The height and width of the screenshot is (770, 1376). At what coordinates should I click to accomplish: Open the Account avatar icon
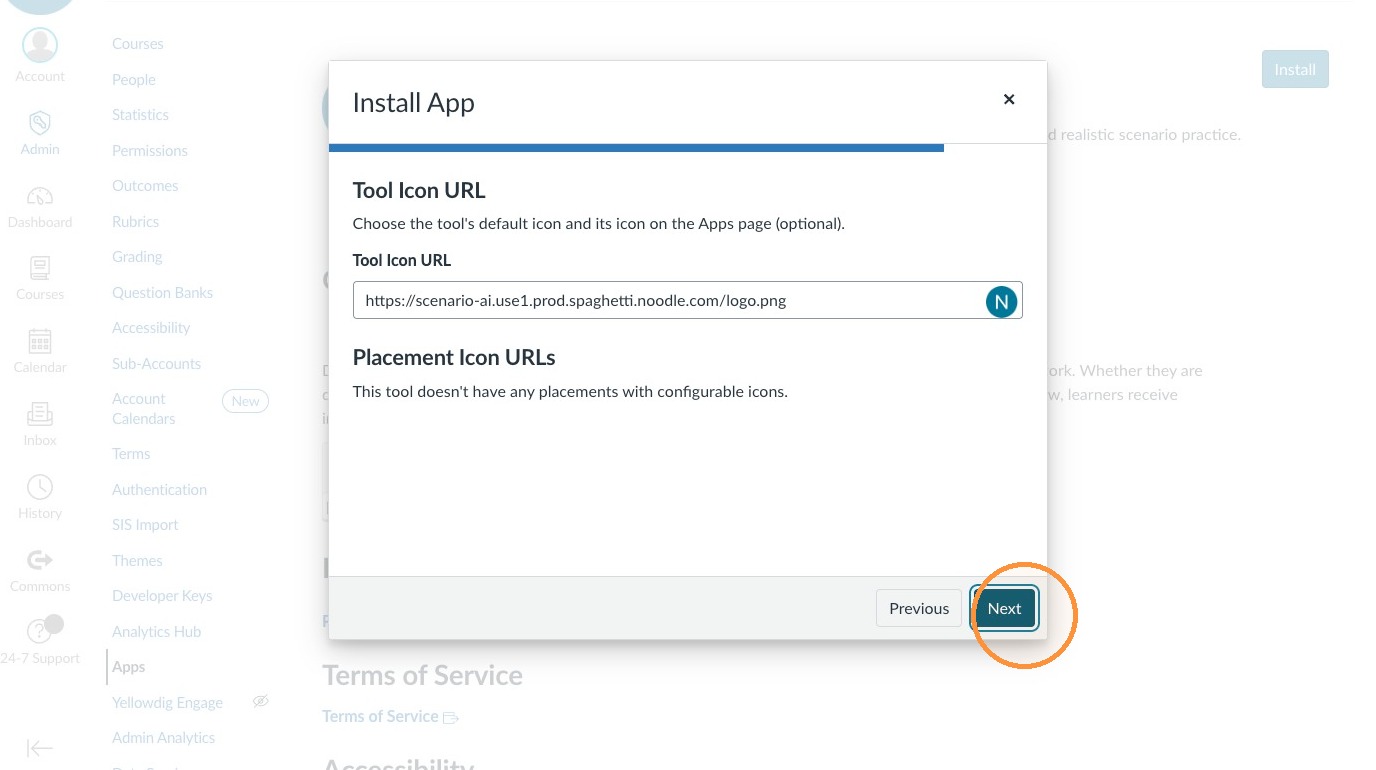click(x=40, y=45)
